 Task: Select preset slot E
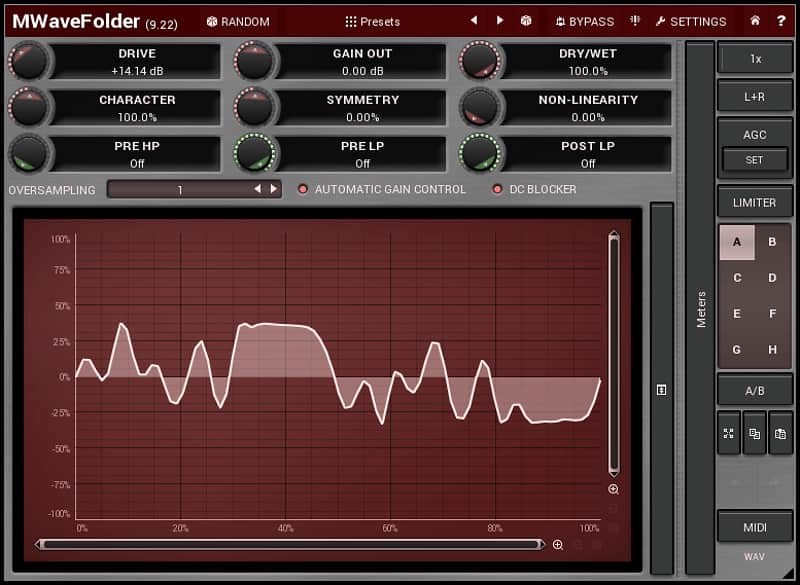[737, 314]
